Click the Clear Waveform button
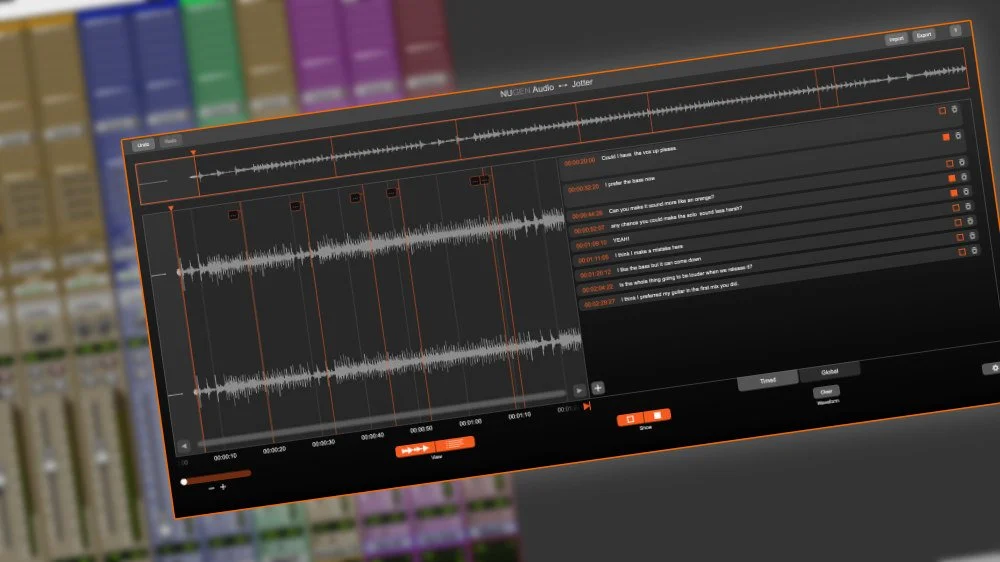The width and height of the screenshot is (1000, 562). (827, 392)
